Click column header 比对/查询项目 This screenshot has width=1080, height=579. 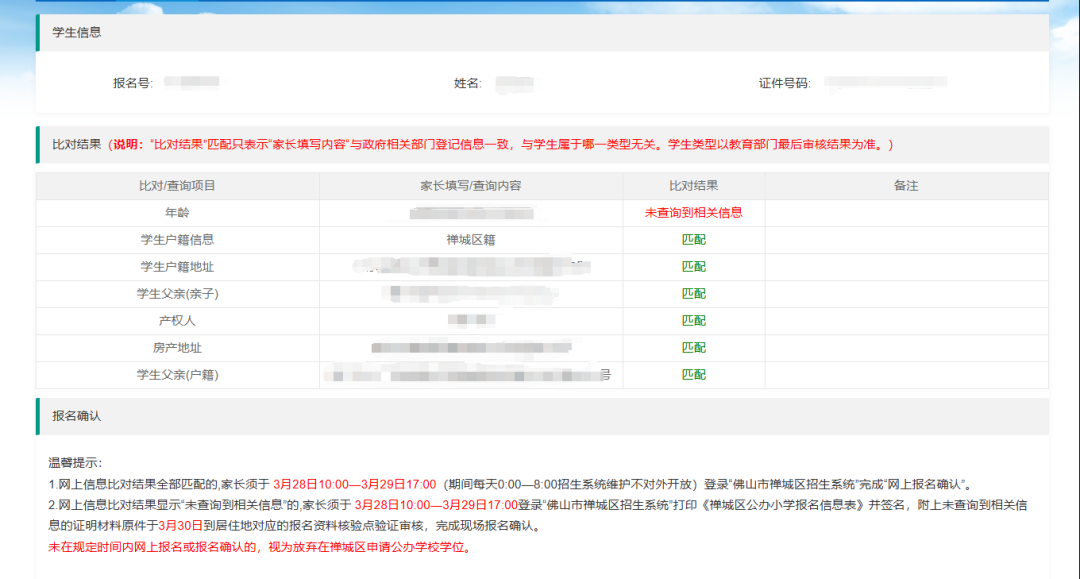point(177,186)
